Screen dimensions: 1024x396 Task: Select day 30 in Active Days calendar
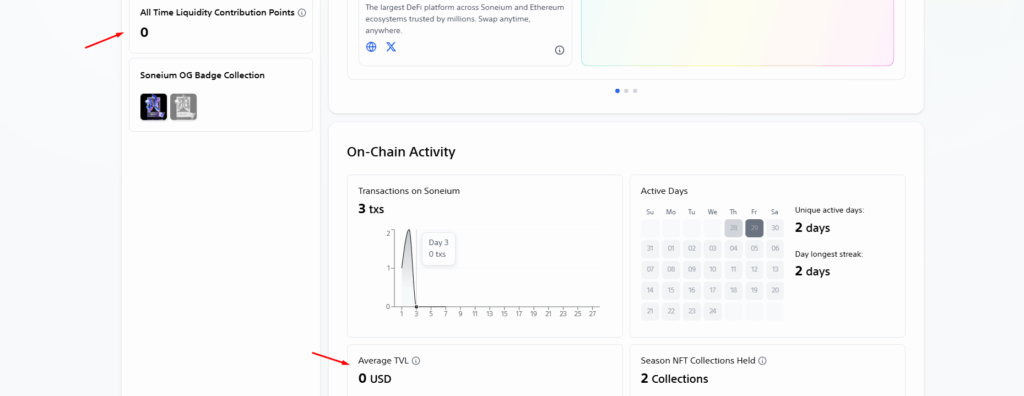[775, 228]
